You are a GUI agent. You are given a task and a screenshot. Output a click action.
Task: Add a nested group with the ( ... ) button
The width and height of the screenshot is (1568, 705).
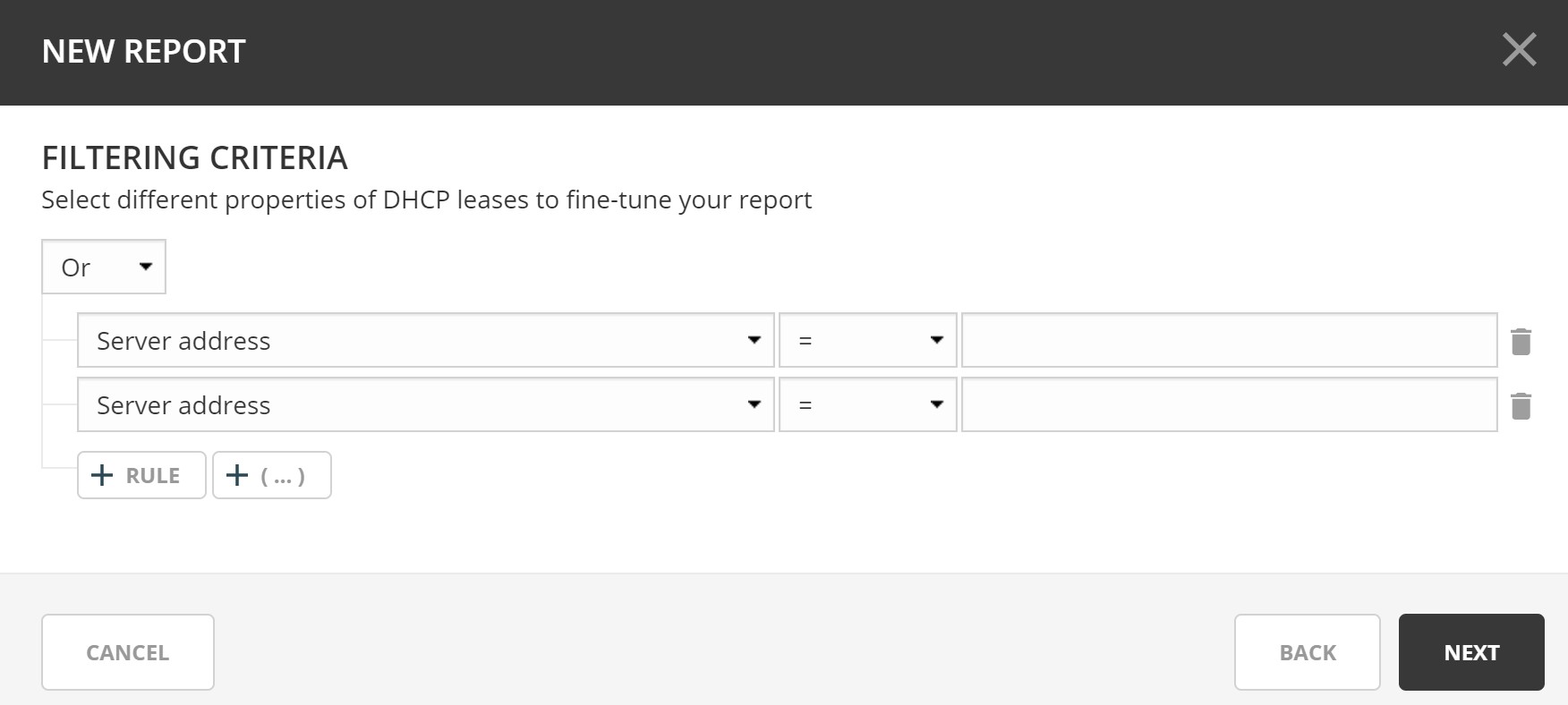pos(272,475)
